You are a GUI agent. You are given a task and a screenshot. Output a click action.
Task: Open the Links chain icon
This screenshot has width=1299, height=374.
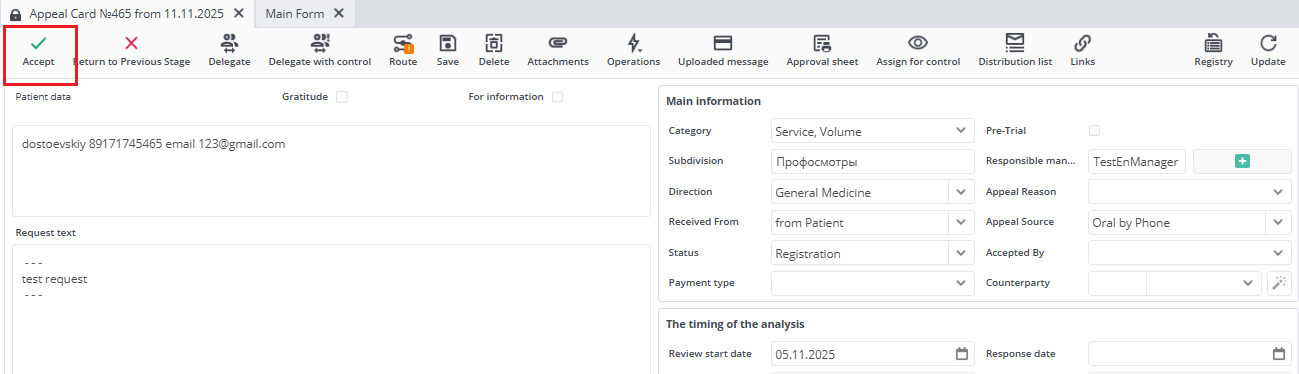1082,43
